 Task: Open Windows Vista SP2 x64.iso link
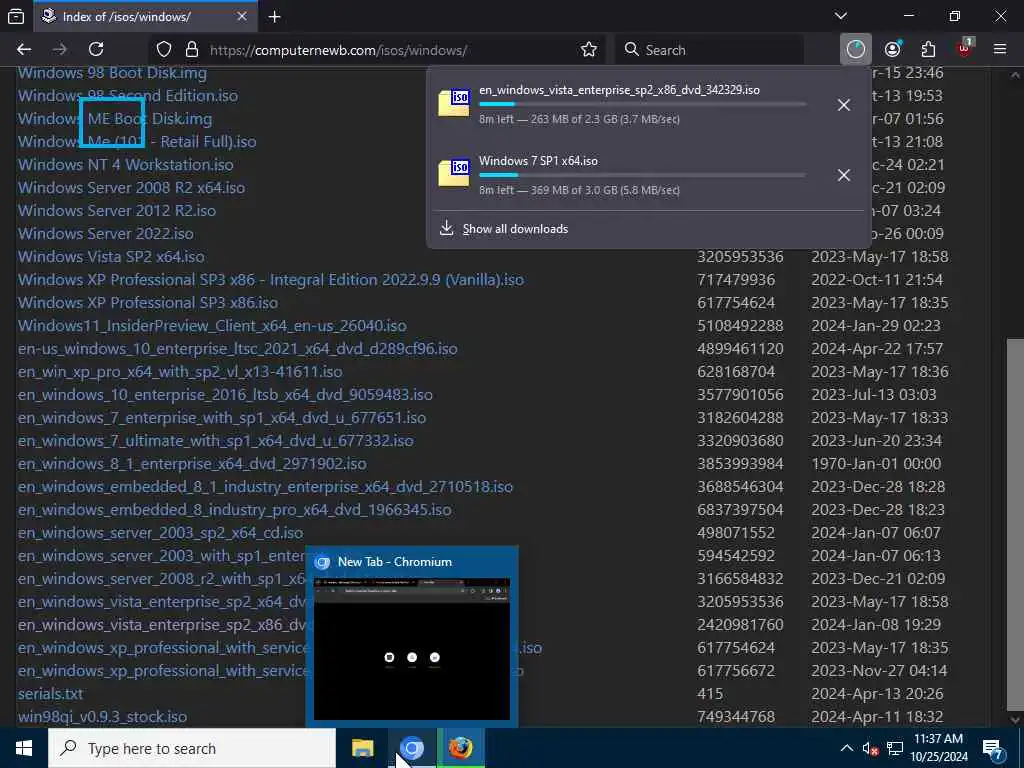pyautogui.click(x=111, y=256)
